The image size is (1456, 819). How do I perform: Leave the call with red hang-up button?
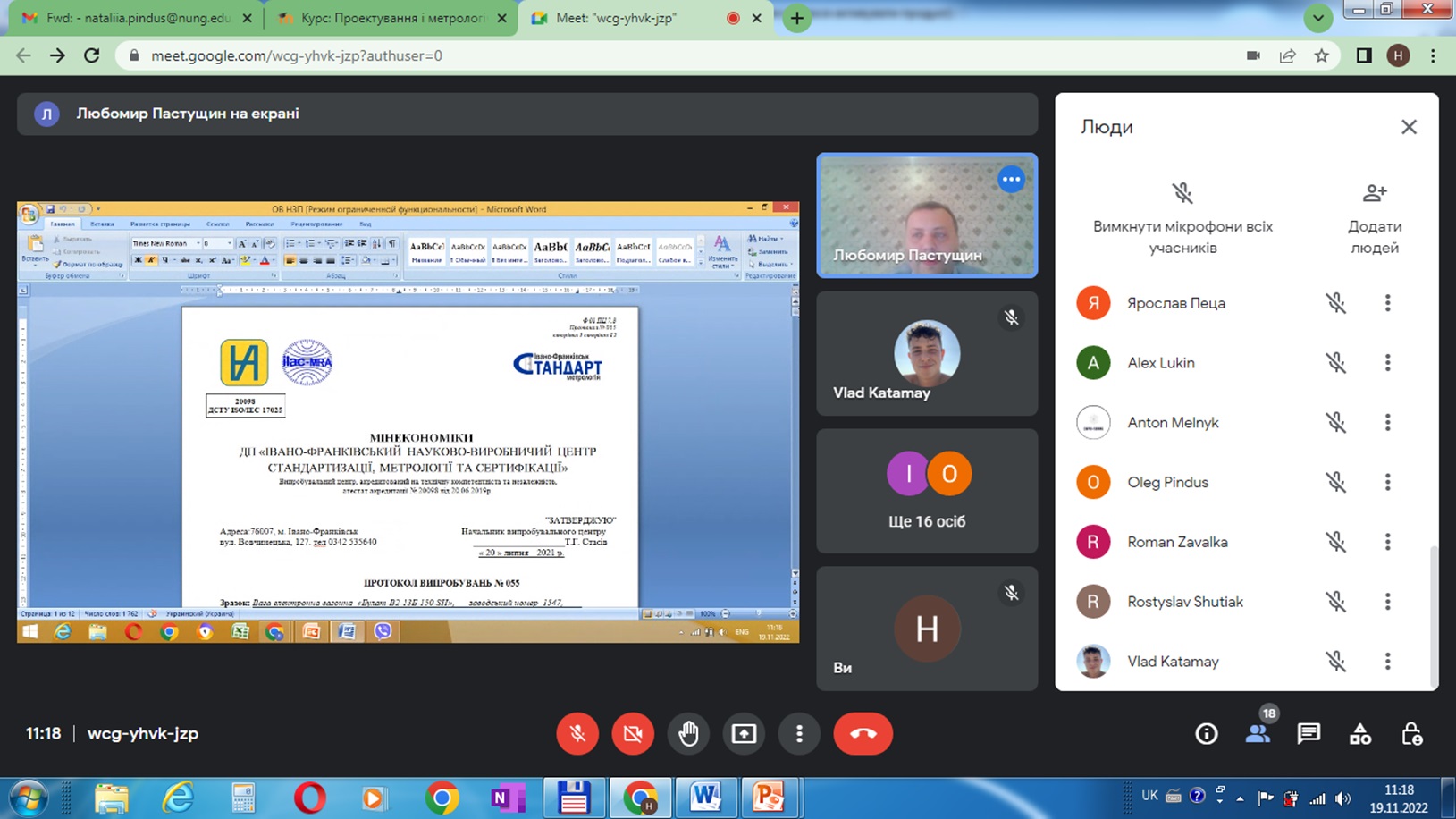click(x=863, y=734)
